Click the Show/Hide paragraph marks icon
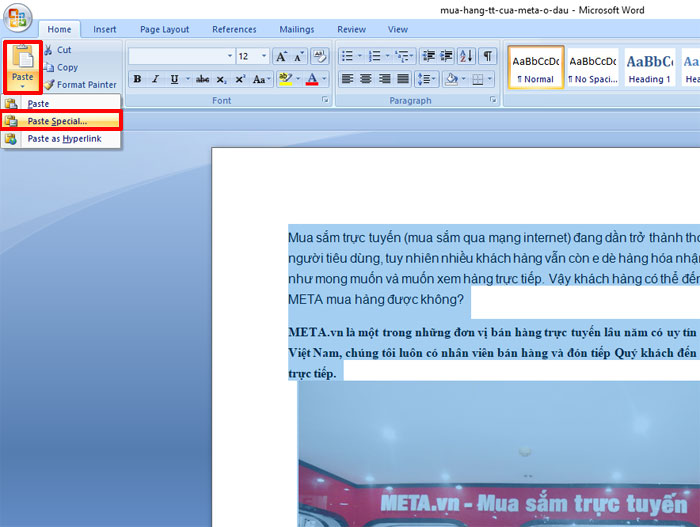700x527 pixels. pos(487,56)
